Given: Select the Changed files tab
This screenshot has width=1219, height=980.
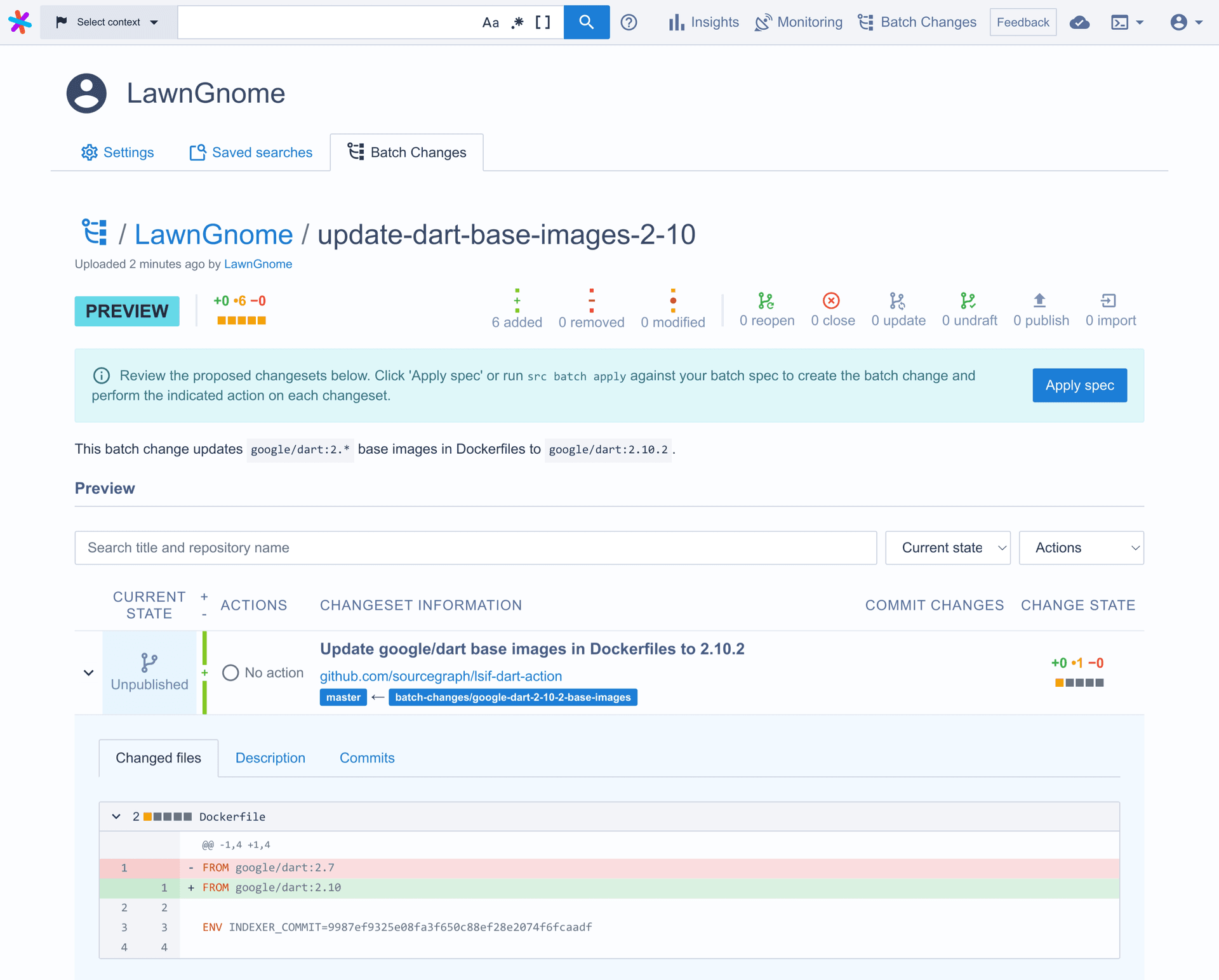Looking at the screenshot, I should (158, 758).
